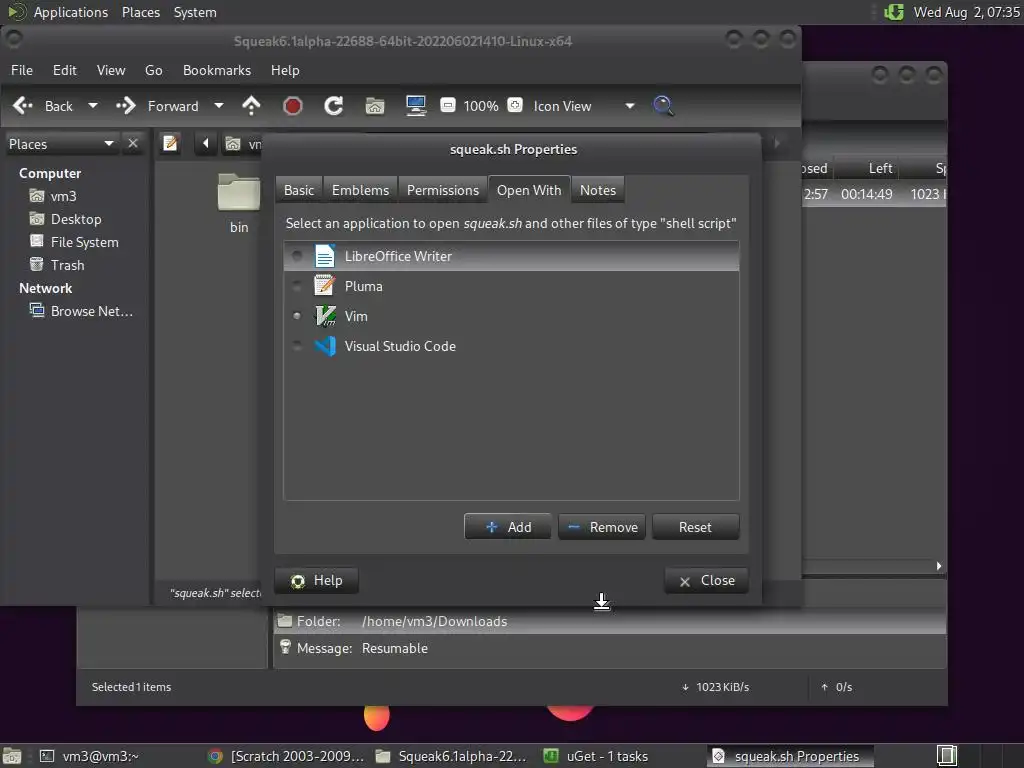This screenshot has height=768, width=1024.
Task: Open File System in sidebar
Action: tap(84, 242)
